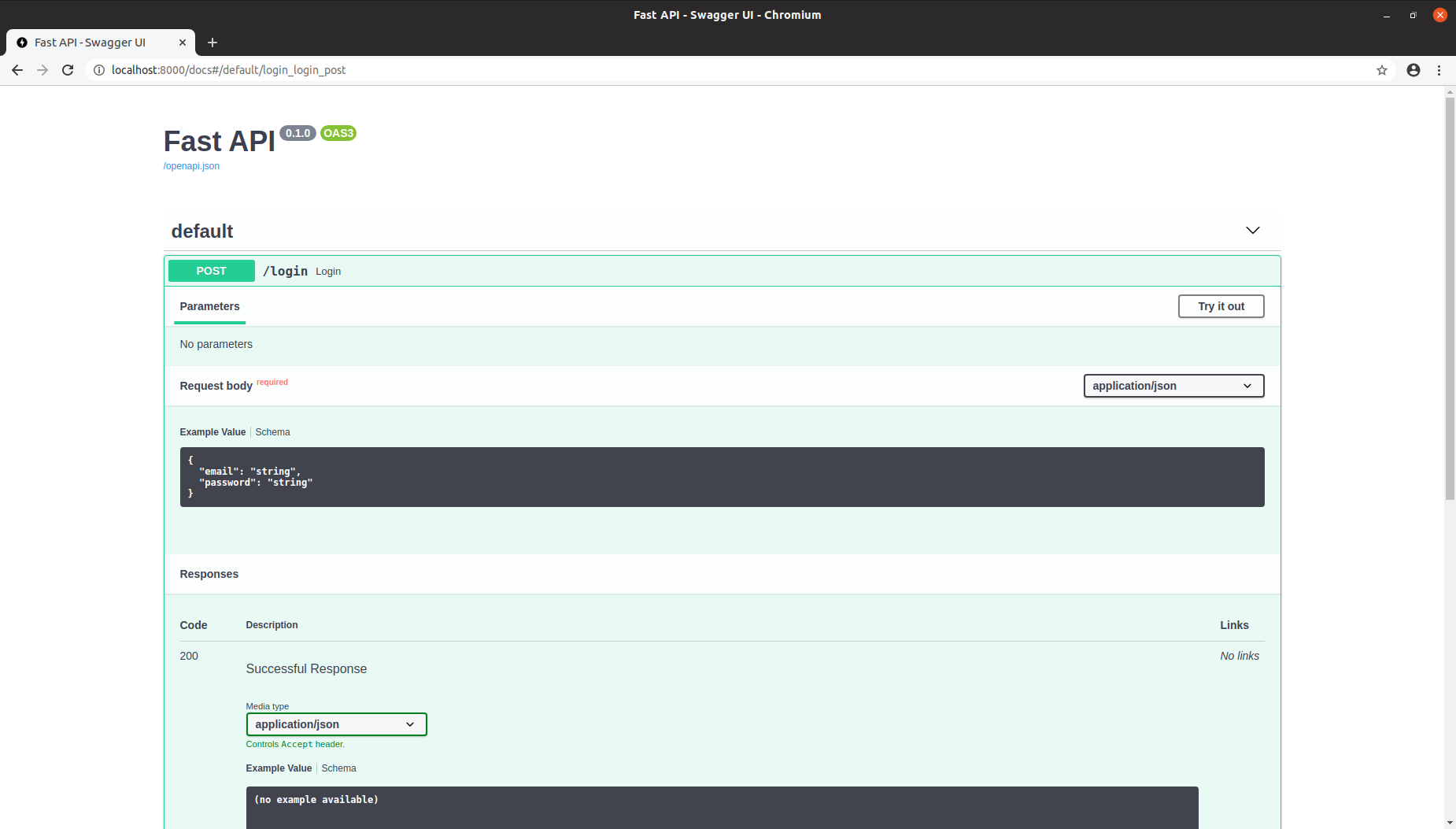Open the Chromium profile avatar icon
The height and width of the screenshot is (829, 1456).
[1413, 70]
